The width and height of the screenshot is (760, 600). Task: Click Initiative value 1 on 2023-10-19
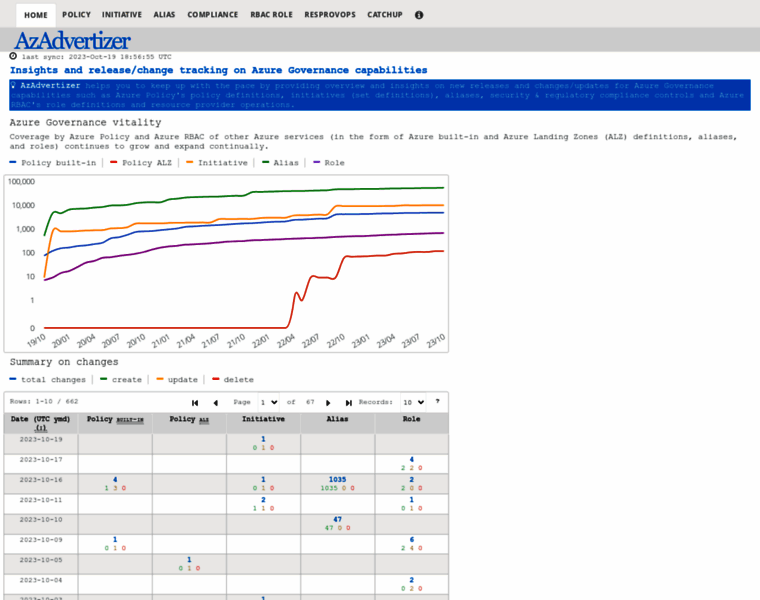coord(263,439)
